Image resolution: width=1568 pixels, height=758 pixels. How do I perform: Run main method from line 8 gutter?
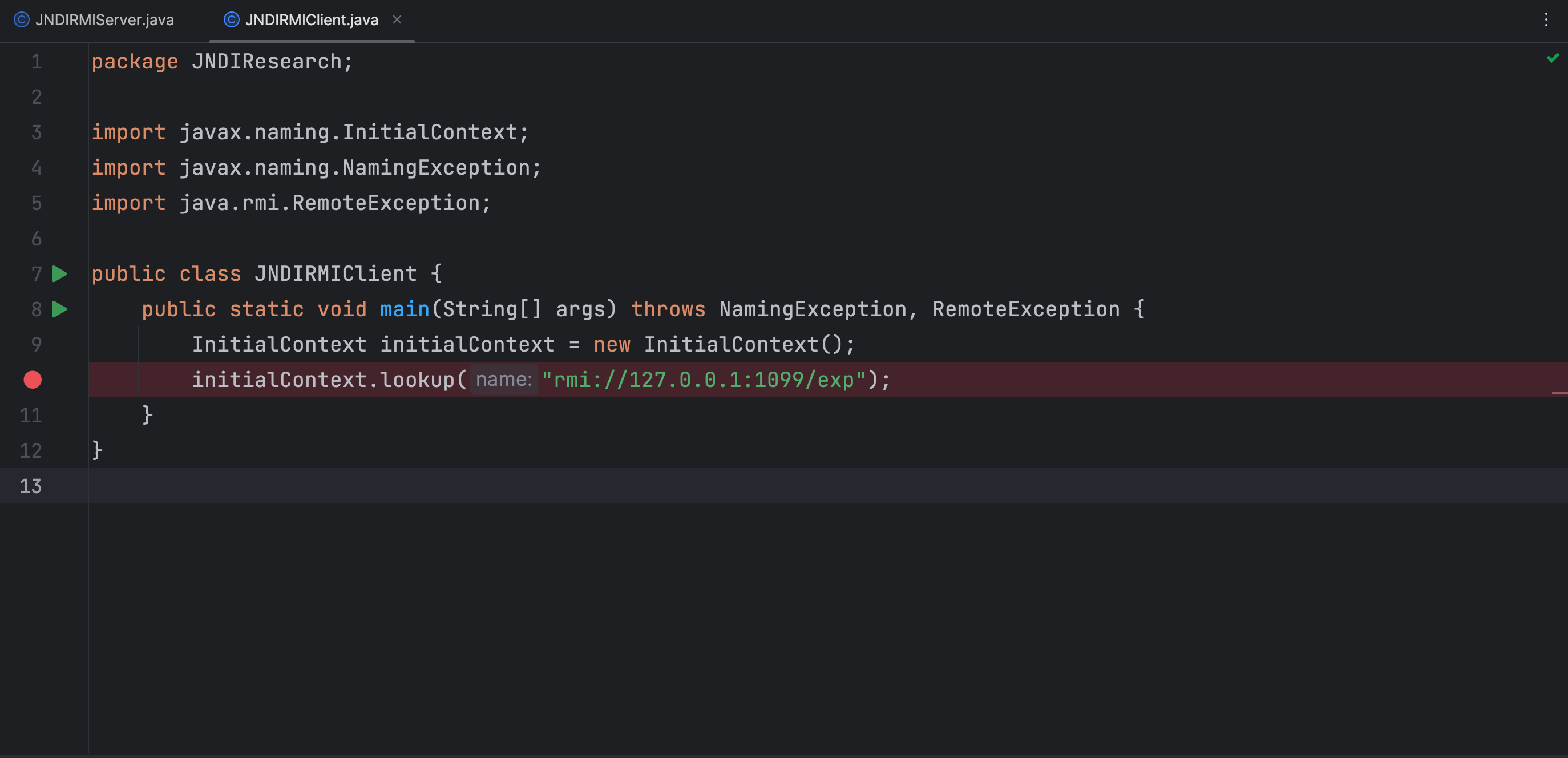(60, 309)
